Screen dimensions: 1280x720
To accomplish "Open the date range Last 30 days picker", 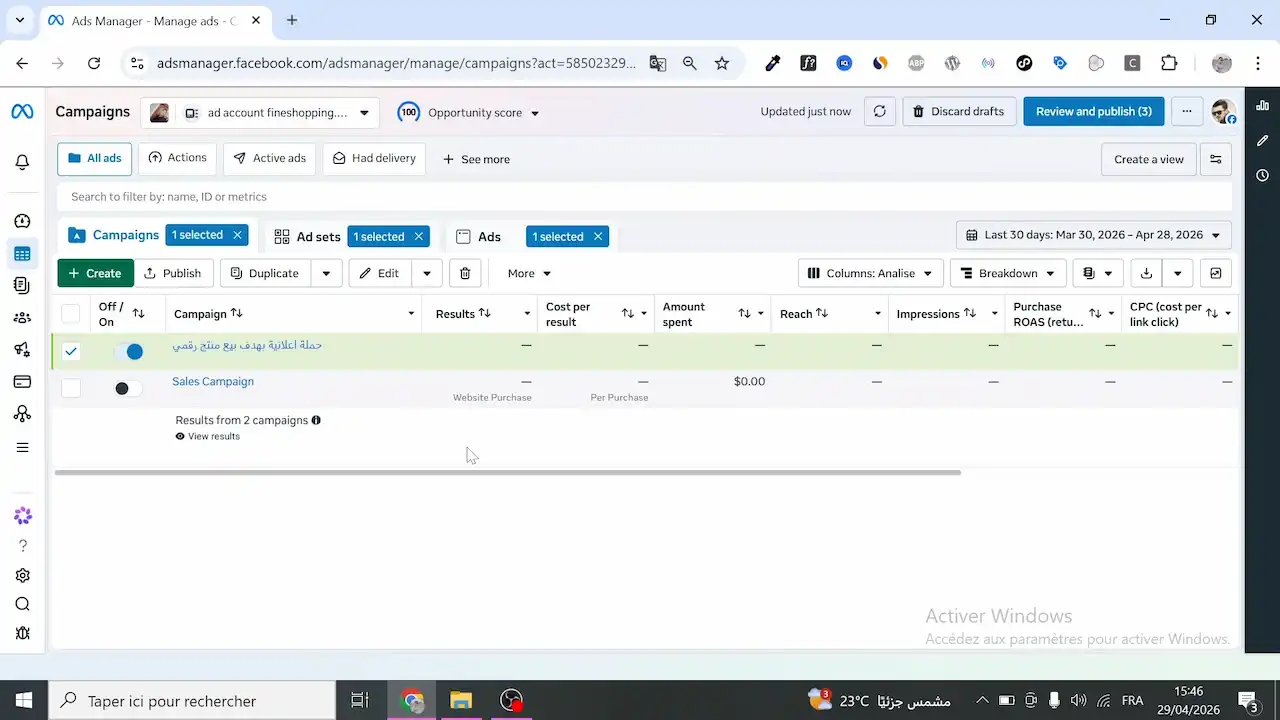I will 1094,235.
